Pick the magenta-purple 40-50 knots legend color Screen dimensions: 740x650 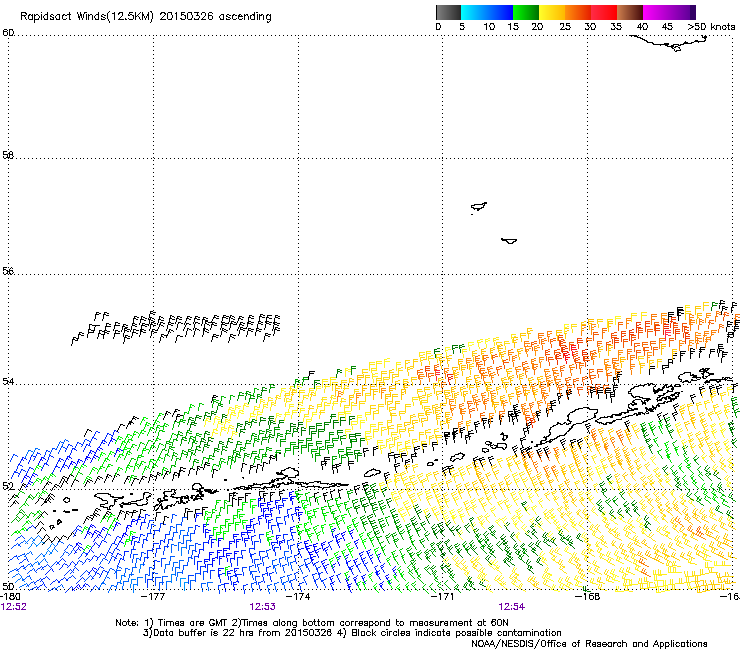click(x=669, y=12)
